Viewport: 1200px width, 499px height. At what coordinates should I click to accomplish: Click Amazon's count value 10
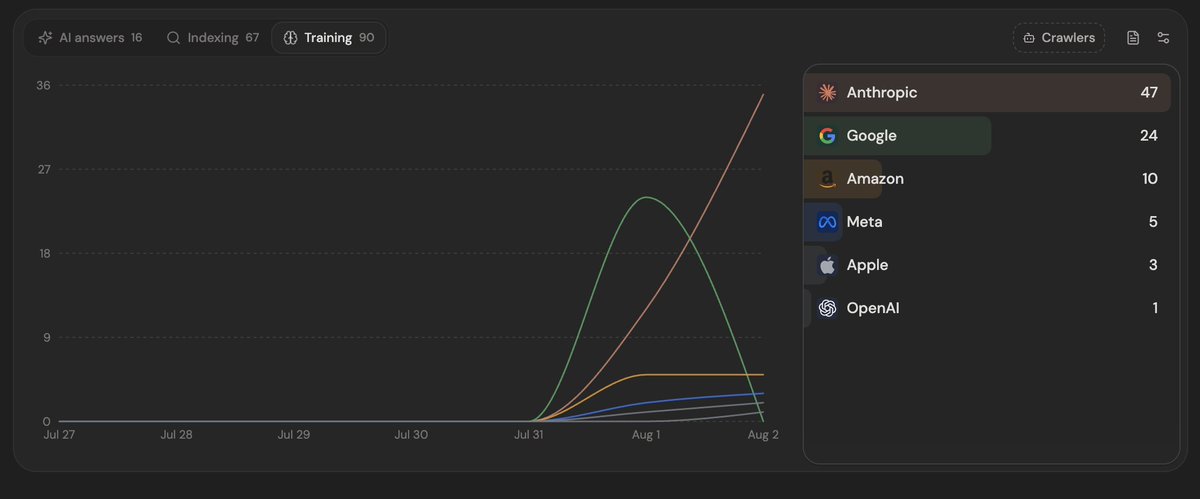[1150, 179]
